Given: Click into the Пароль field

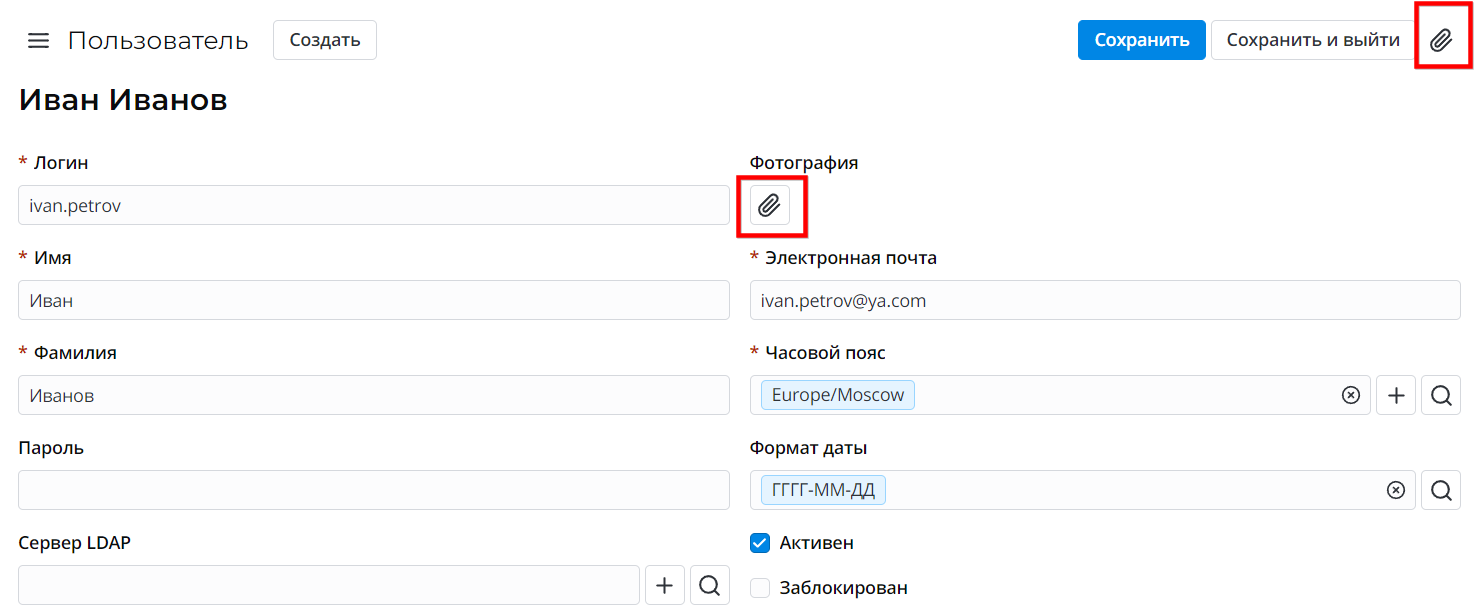Looking at the screenshot, I should (373, 490).
